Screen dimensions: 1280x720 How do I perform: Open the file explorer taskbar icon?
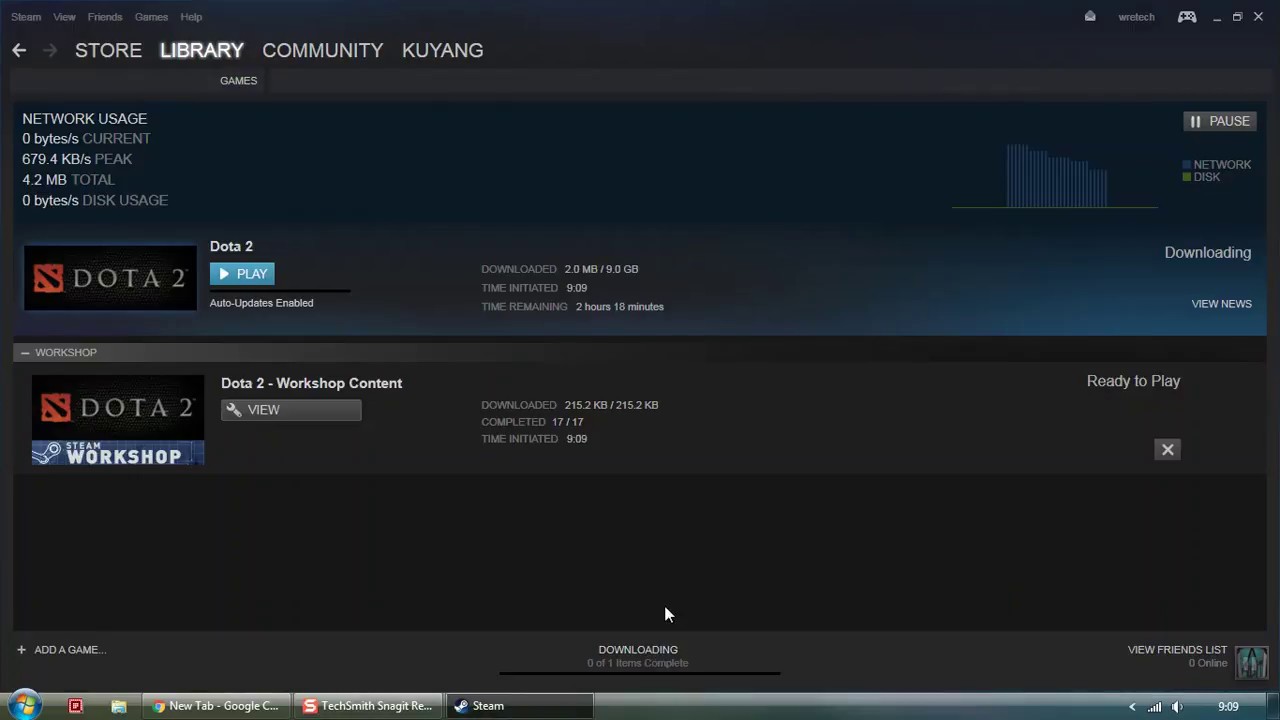click(x=118, y=706)
